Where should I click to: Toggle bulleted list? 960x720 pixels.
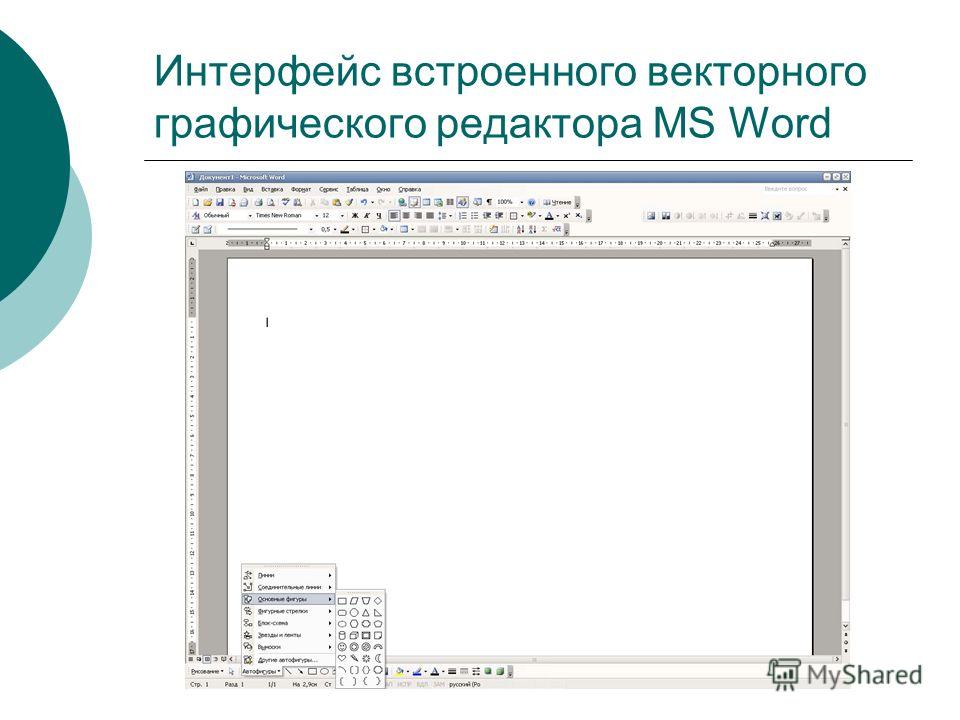point(474,216)
